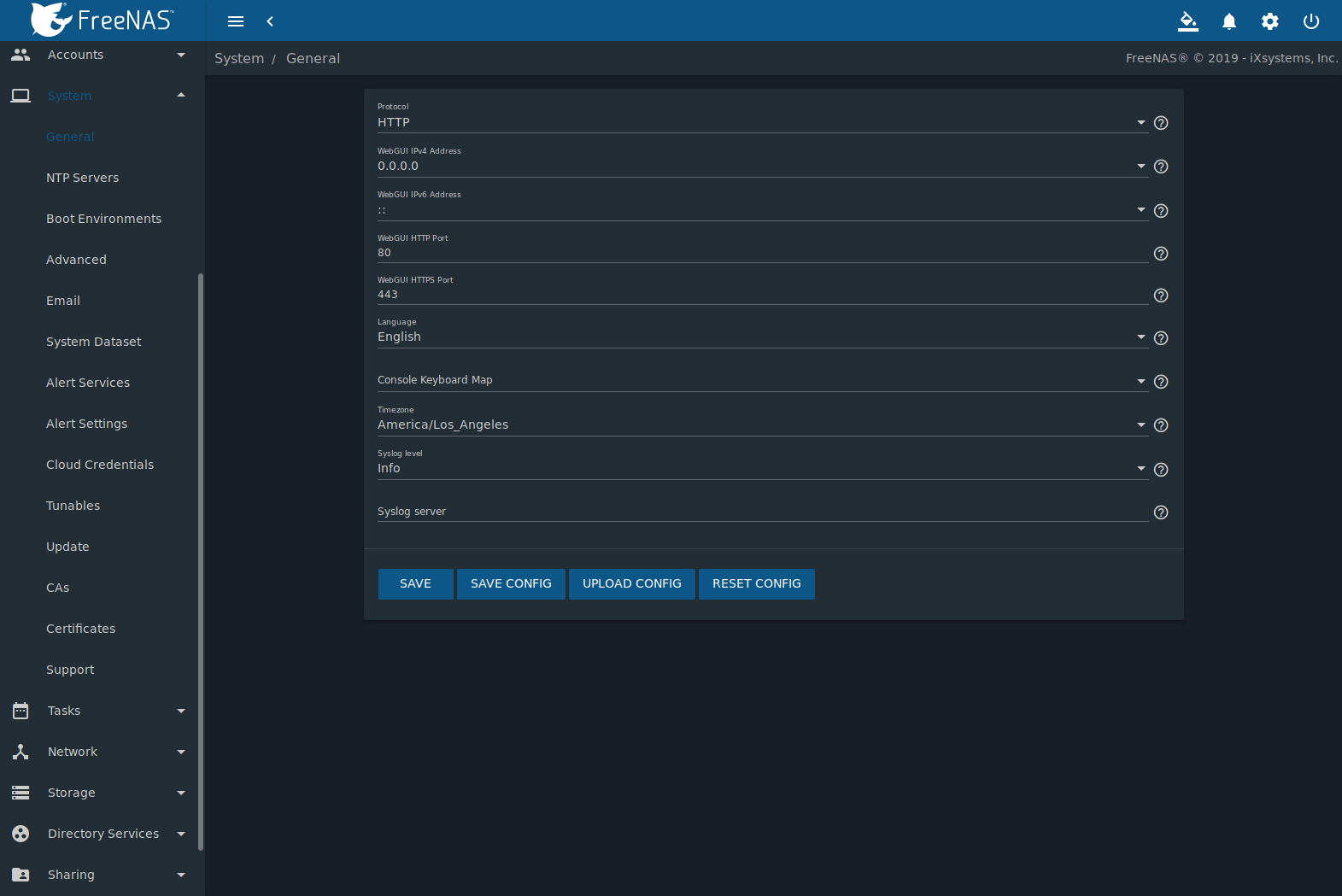Viewport: 1342px width, 896px height.
Task: Open the Language dropdown
Action: click(763, 337)
